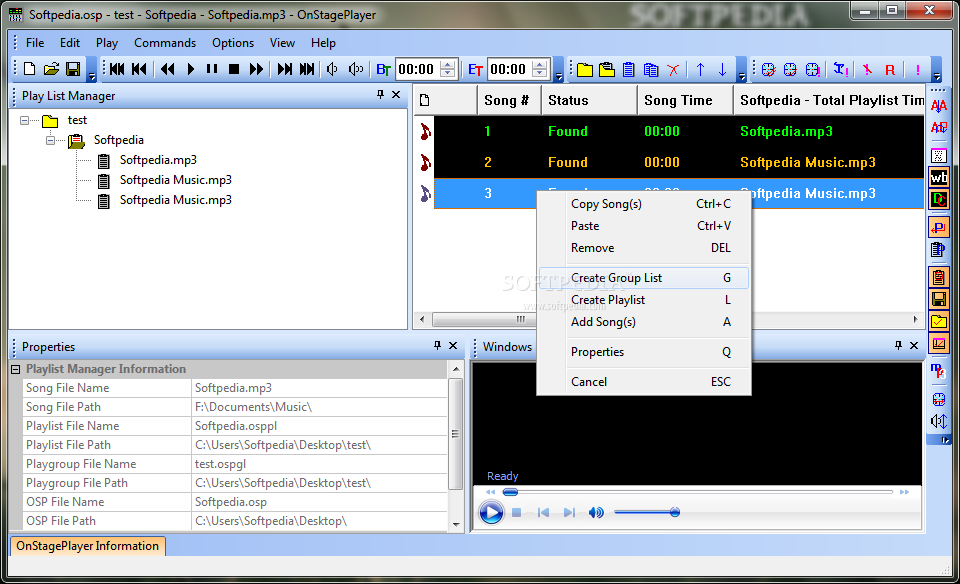960x584 pixels.
Task: Click the Pause button in the main toolbar
Action: click(212, 69)
